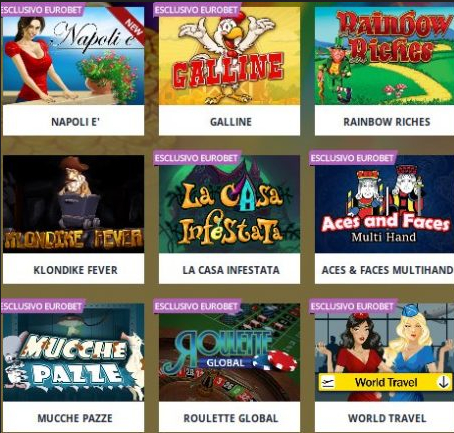Open the World Travel game image
454x433 pixels.
[x=384, y=352]
